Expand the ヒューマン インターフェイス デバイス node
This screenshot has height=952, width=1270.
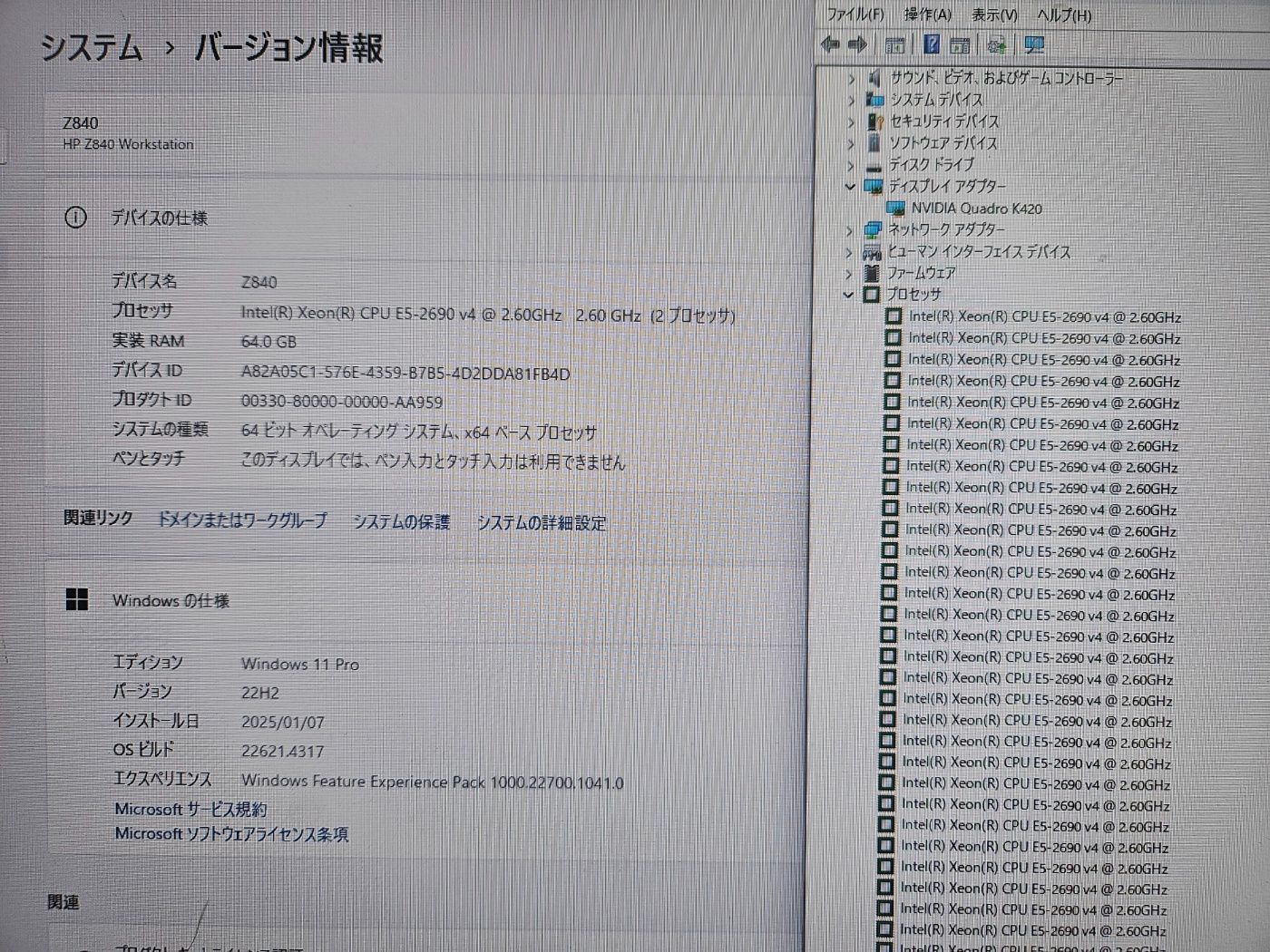(x=849, y=253)
